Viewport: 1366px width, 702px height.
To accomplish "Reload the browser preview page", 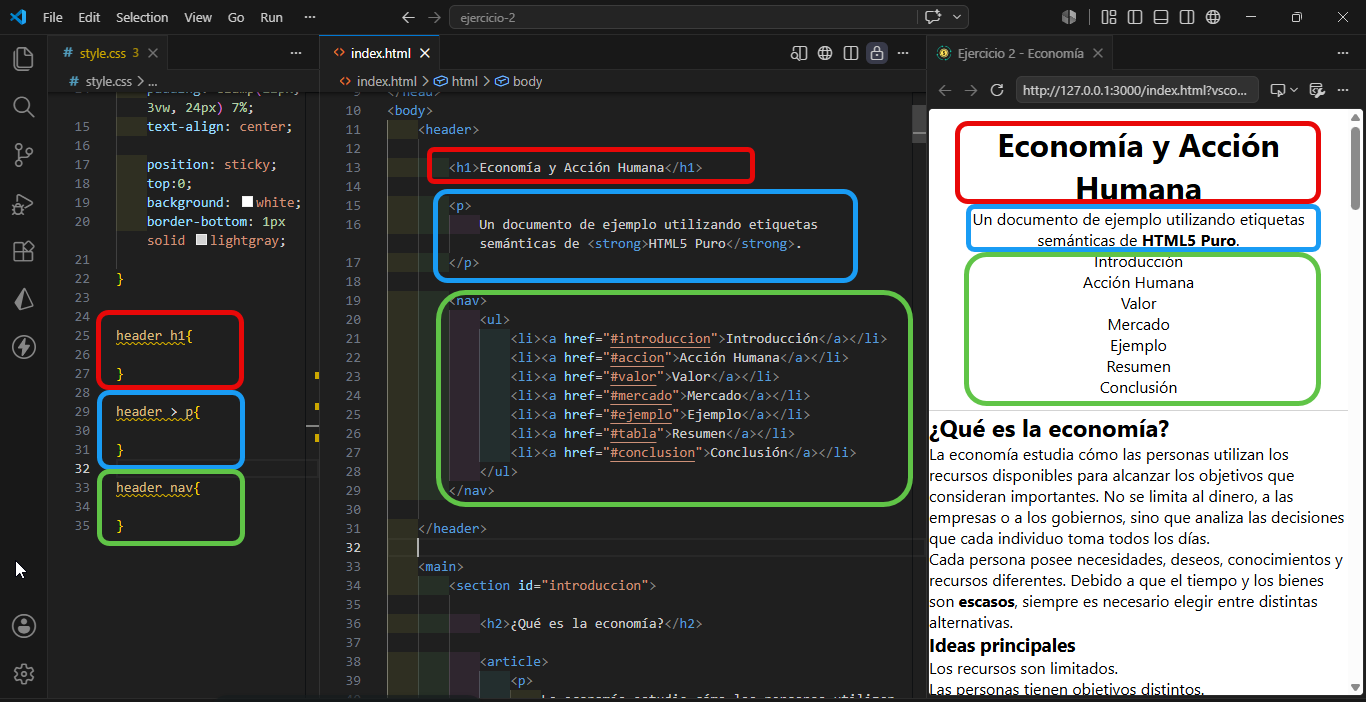I will pyautogui.click(x=996, y=91).
